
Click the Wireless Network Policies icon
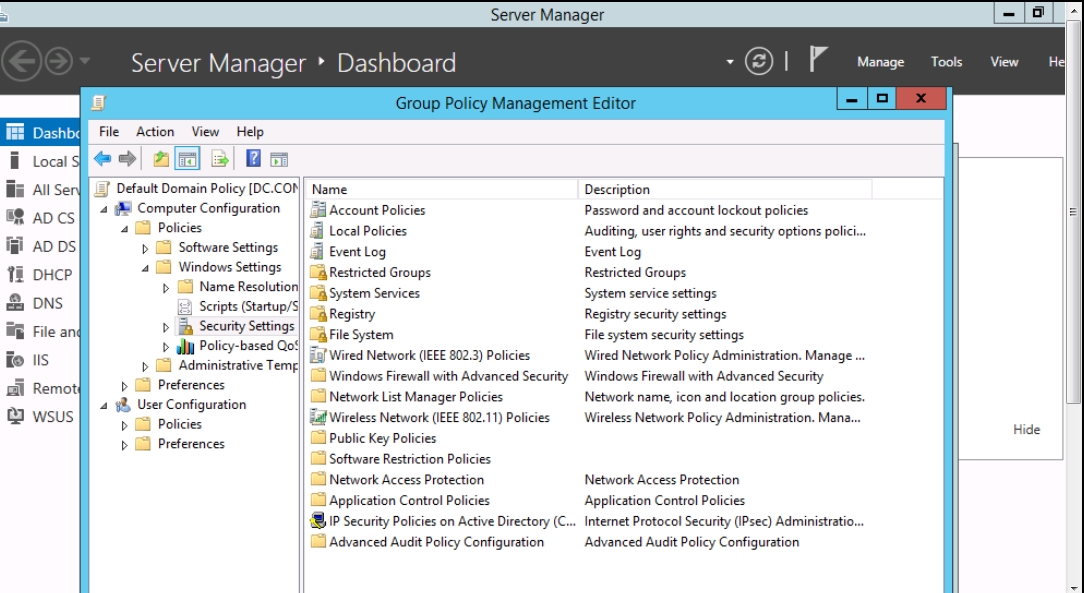point(318,417)
